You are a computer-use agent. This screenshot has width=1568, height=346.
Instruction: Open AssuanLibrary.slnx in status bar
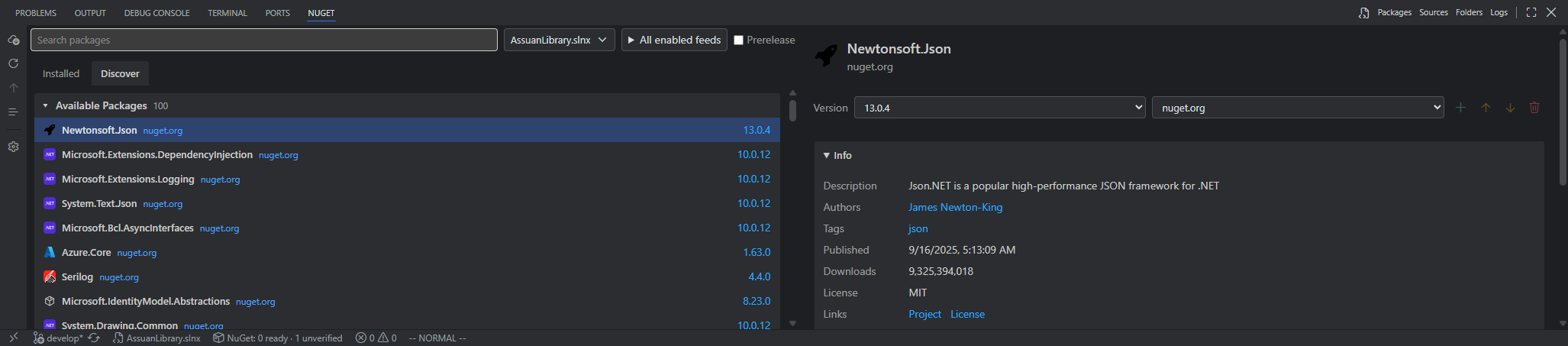coord(156,338)
